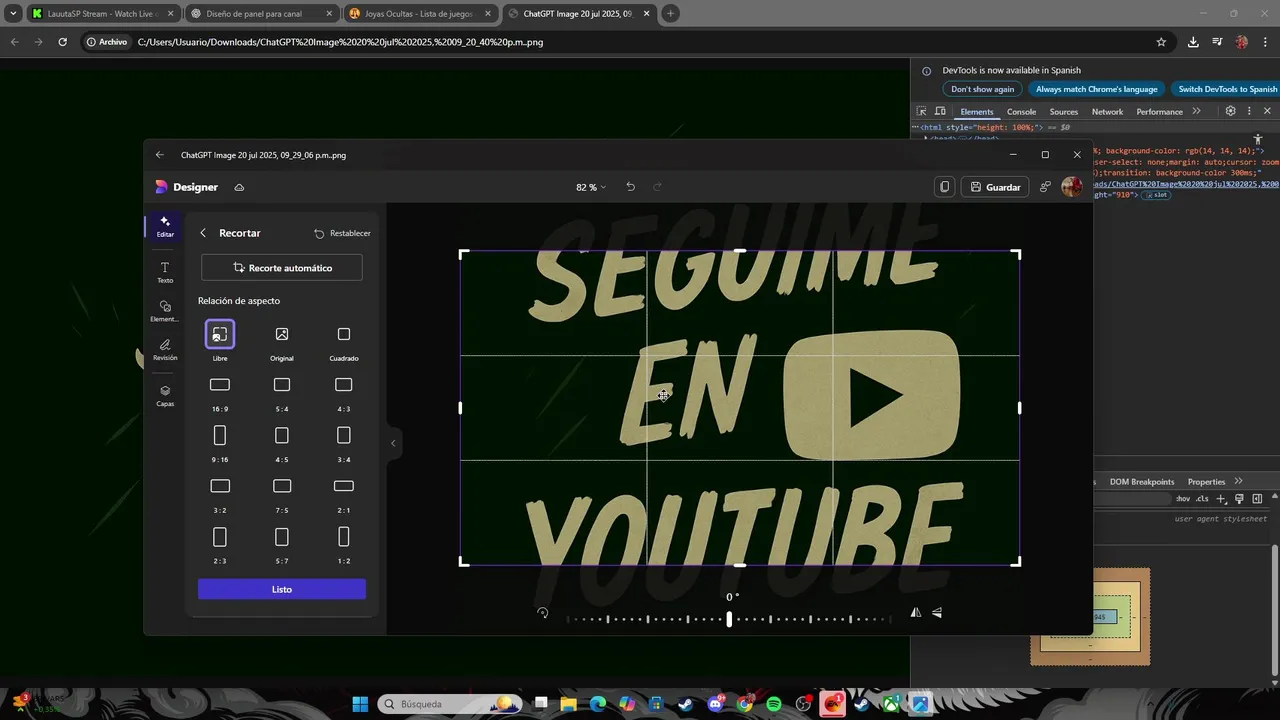Open the Revisión tool in the sidebar
Image resolution: width=1280 pixels, height=720 pixels.
coord(165,349)
